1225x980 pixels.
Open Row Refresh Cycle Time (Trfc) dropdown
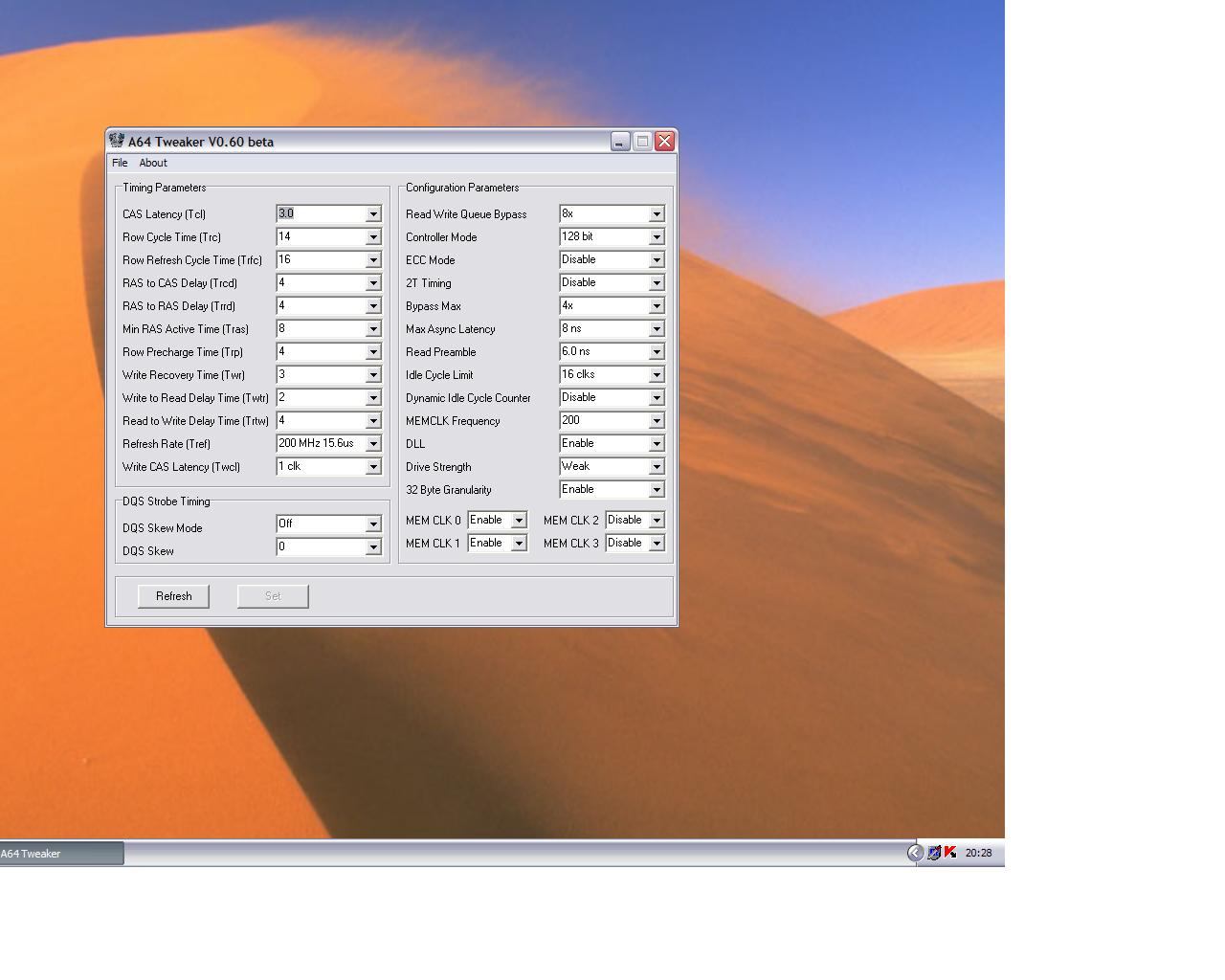tap(373, 260)
